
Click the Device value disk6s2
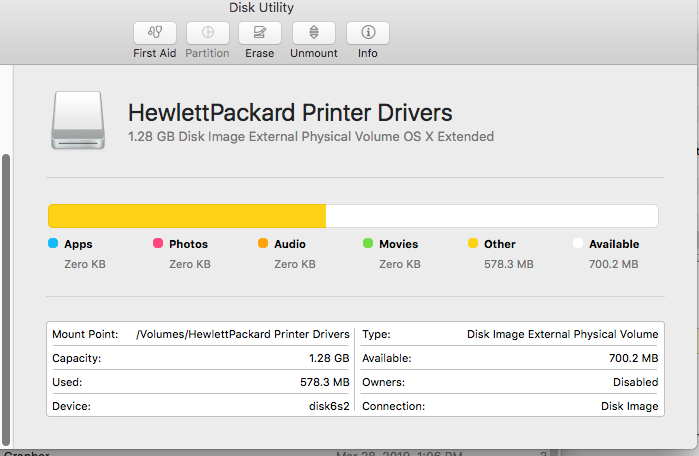tap(329, 407)
